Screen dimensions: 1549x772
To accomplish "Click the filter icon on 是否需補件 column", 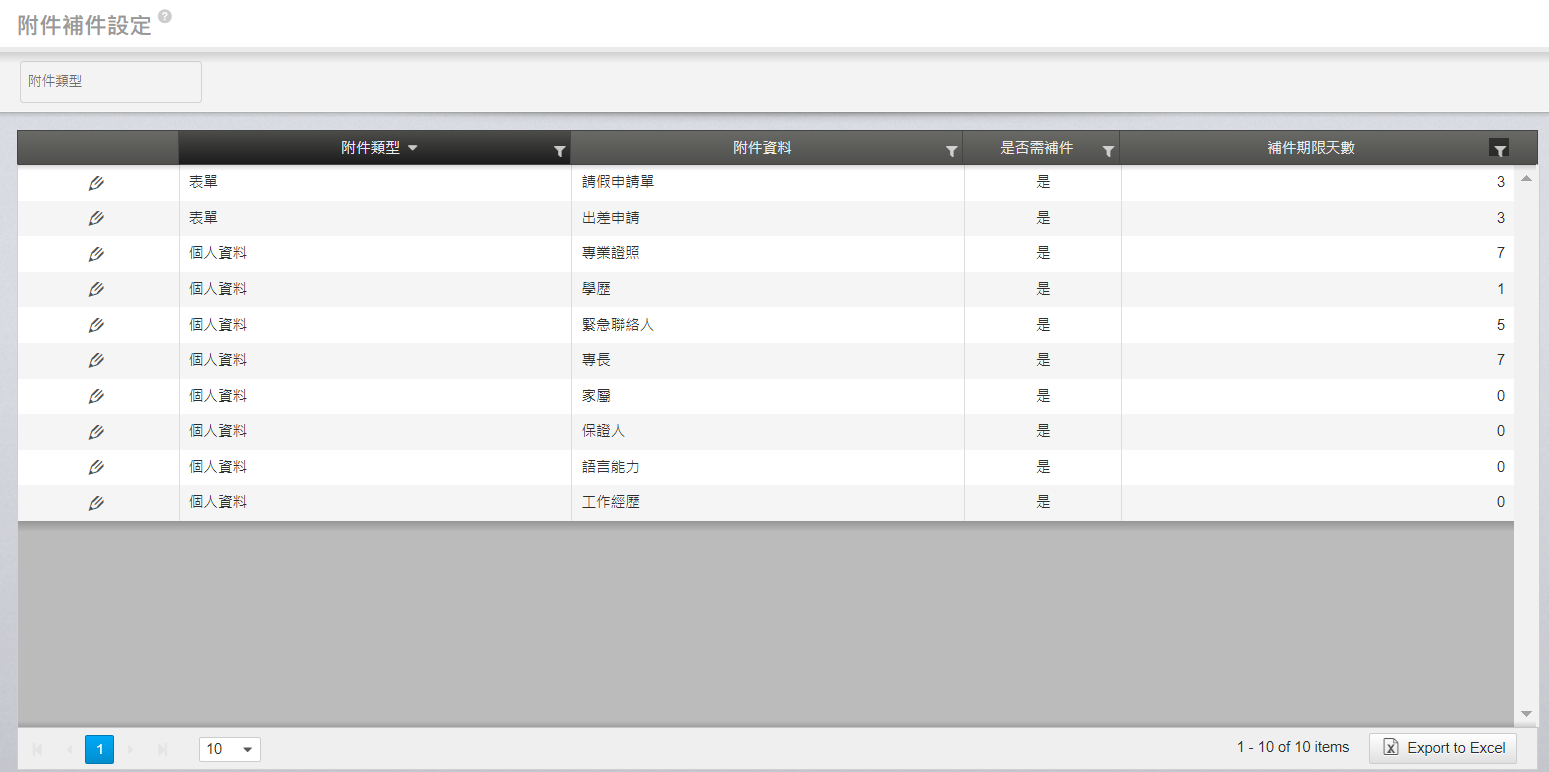I will coord(1108,151).
